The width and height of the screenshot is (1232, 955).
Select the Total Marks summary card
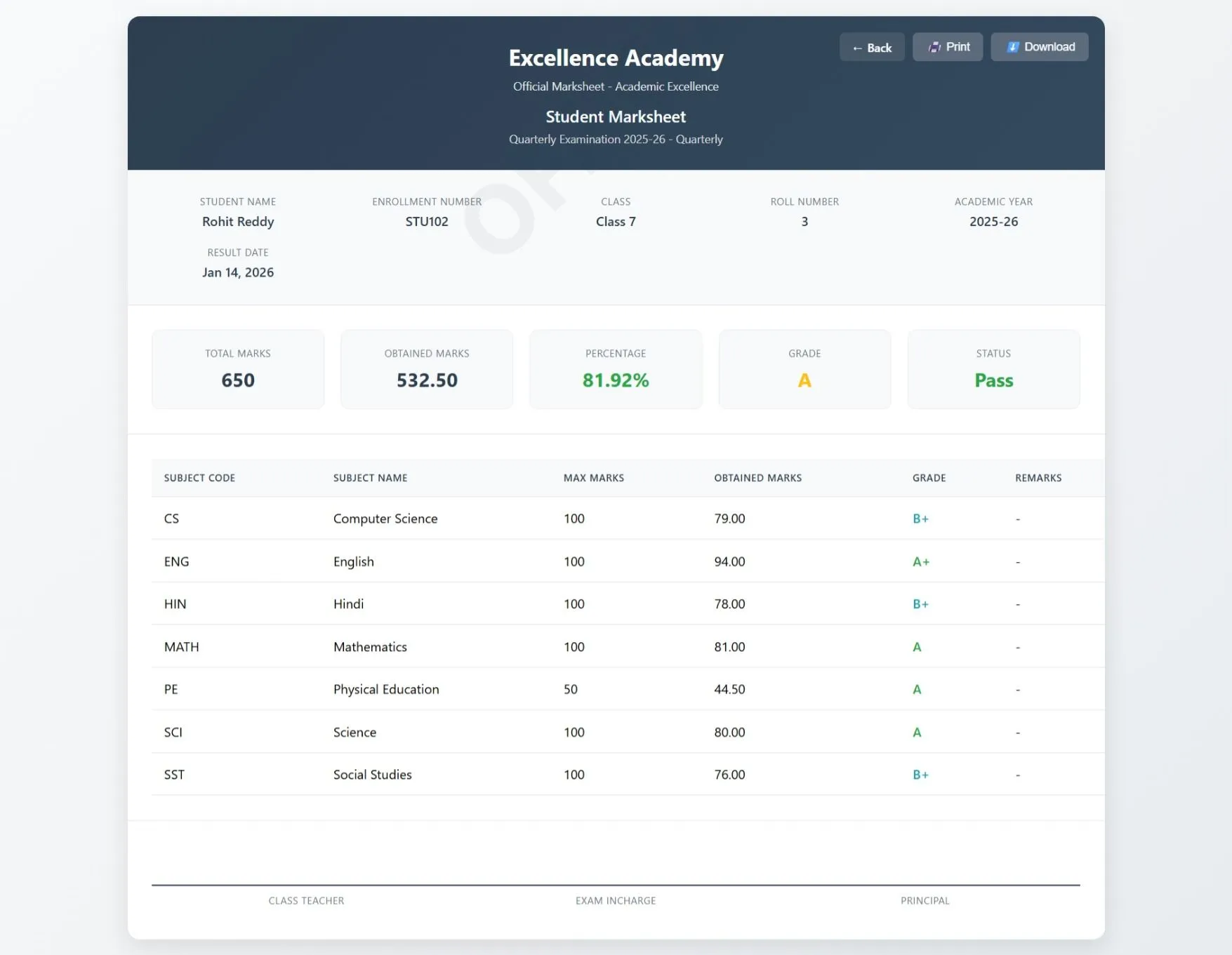(x=237, y=369)
